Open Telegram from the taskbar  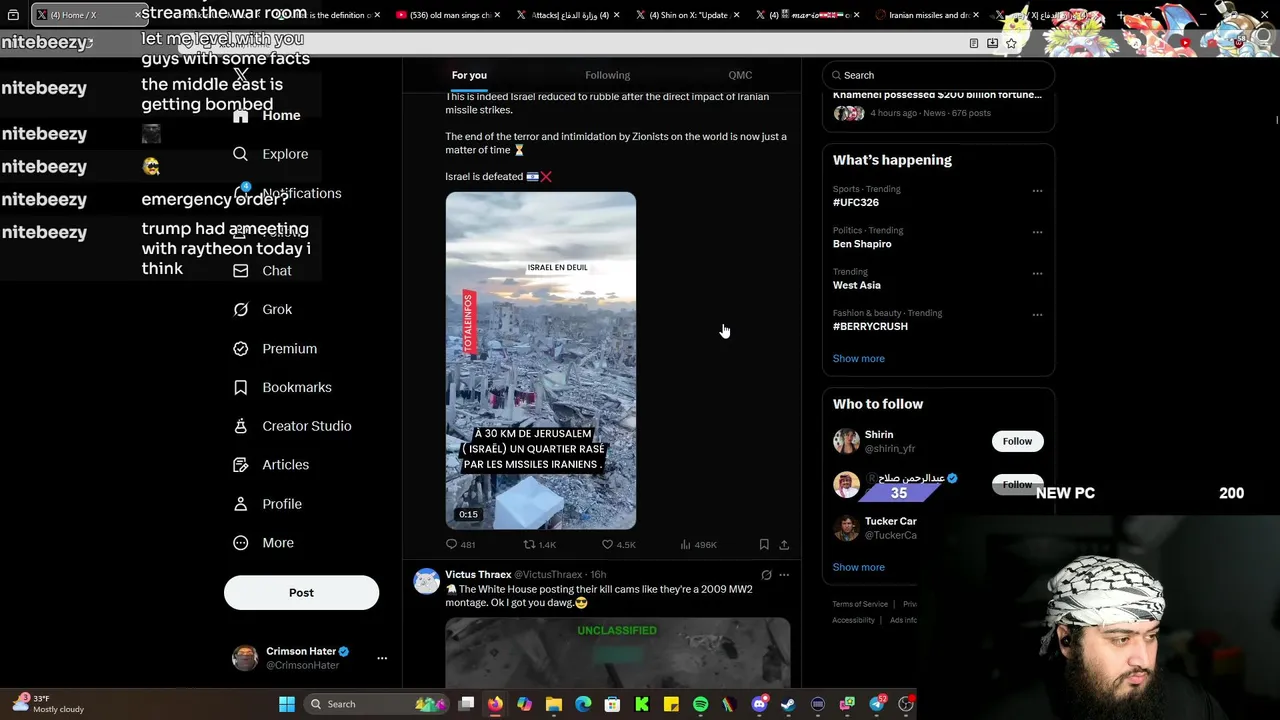[877, 704]
